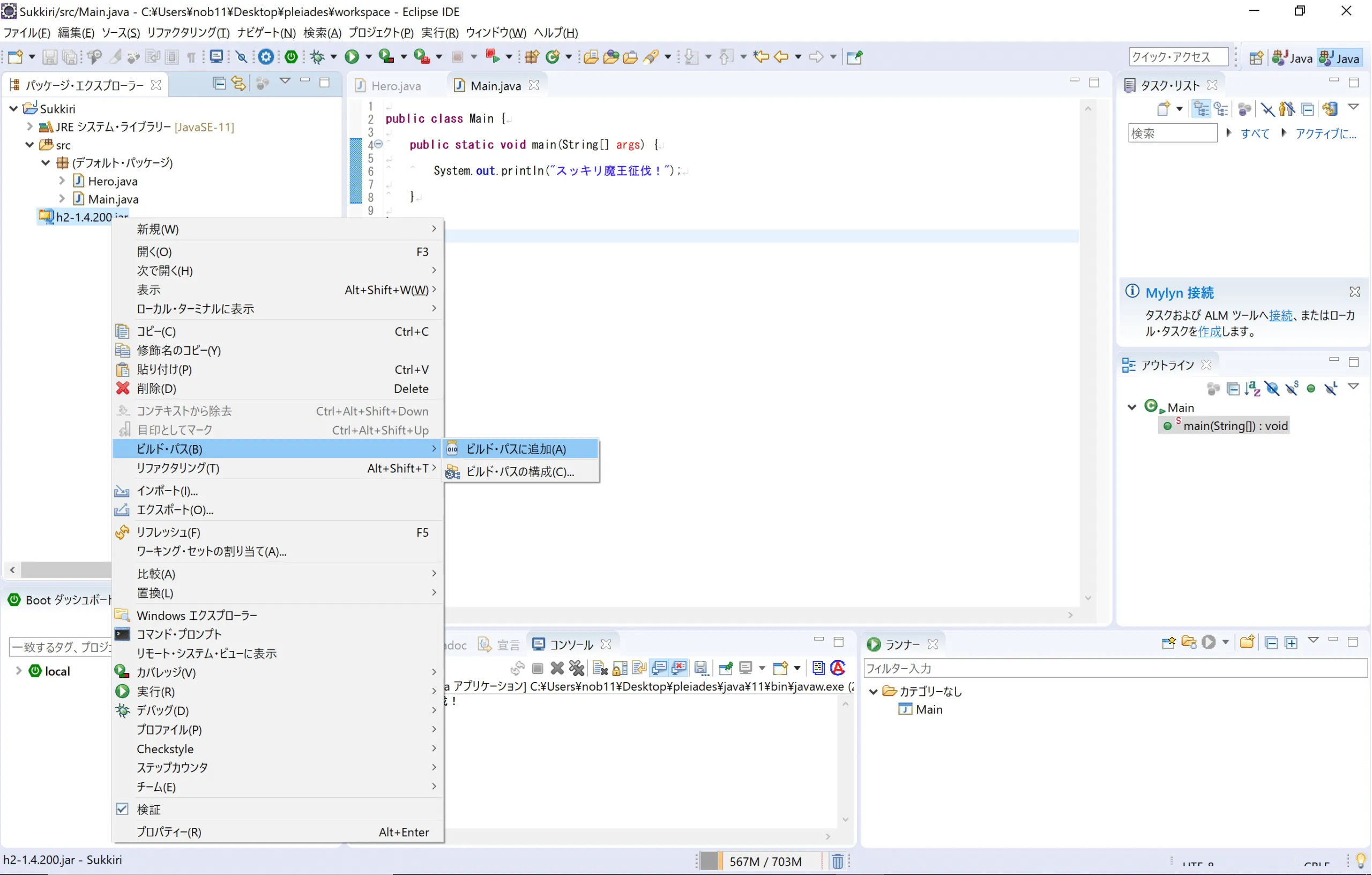Click the Refresh menu item with F5 shortcut
Image resolution: width=1372 pixels, height=875 pixels.
[278, 532]
